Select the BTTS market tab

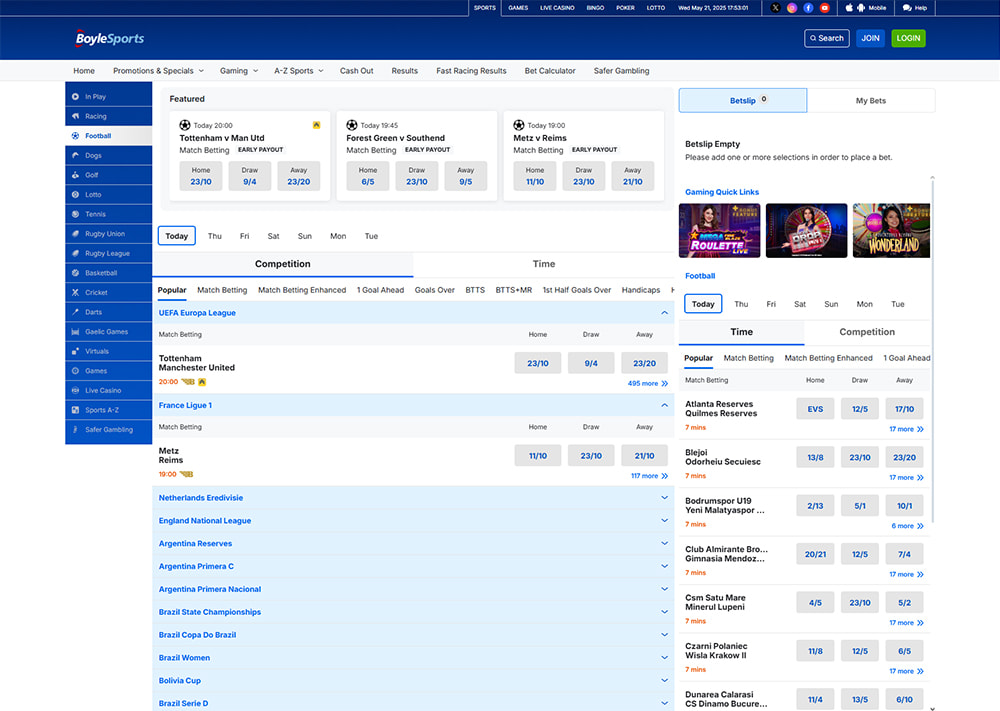coord(475,290)
